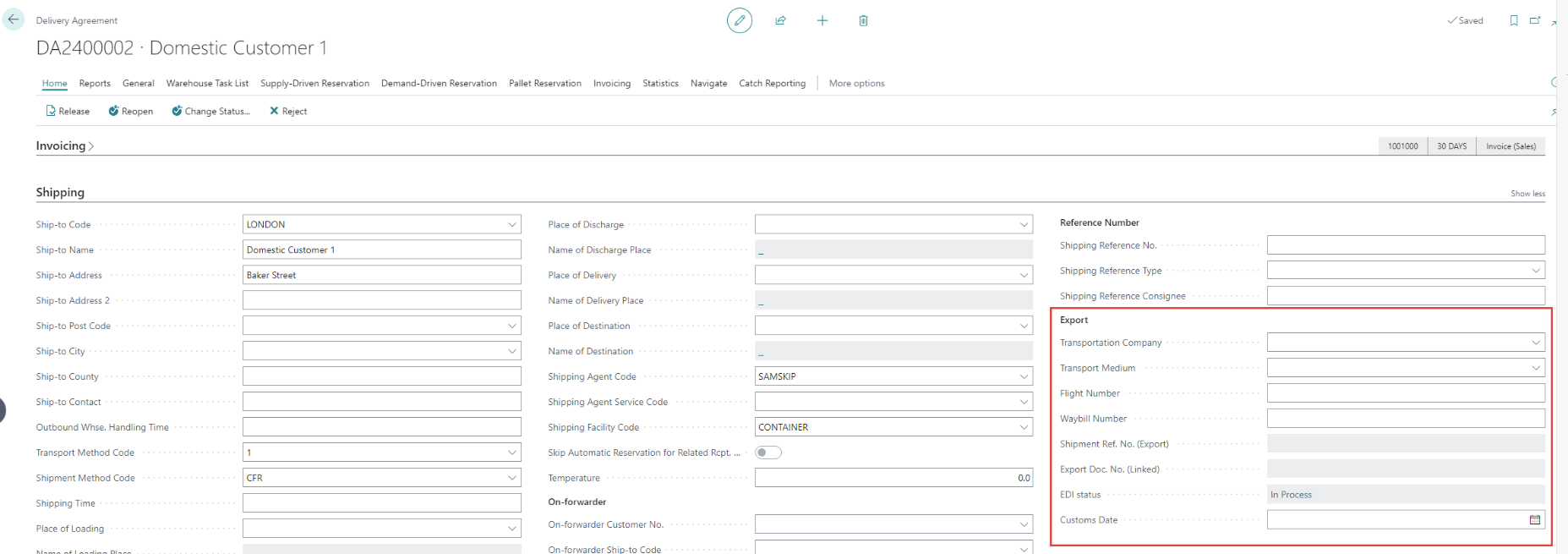Click the Flight Number input field

coord(1405,393)
